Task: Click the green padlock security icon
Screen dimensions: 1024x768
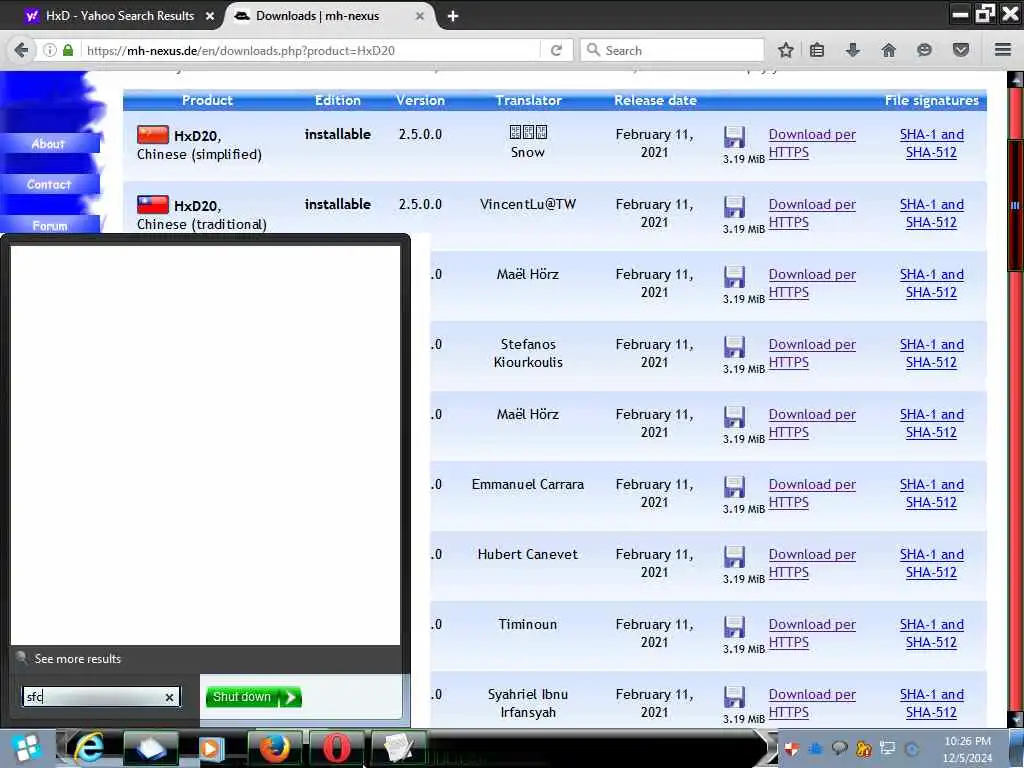Action: click(x=68, y=50)
